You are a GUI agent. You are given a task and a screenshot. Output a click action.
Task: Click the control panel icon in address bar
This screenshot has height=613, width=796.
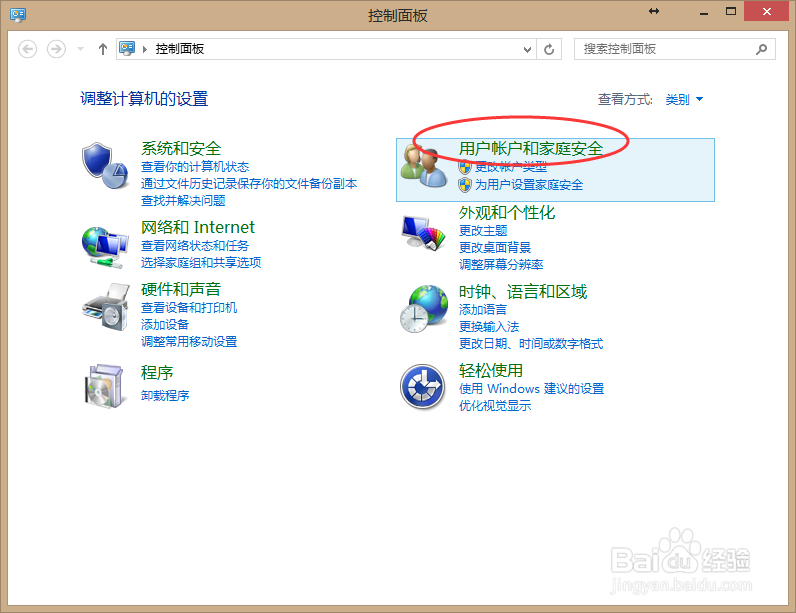click(126, 48)
